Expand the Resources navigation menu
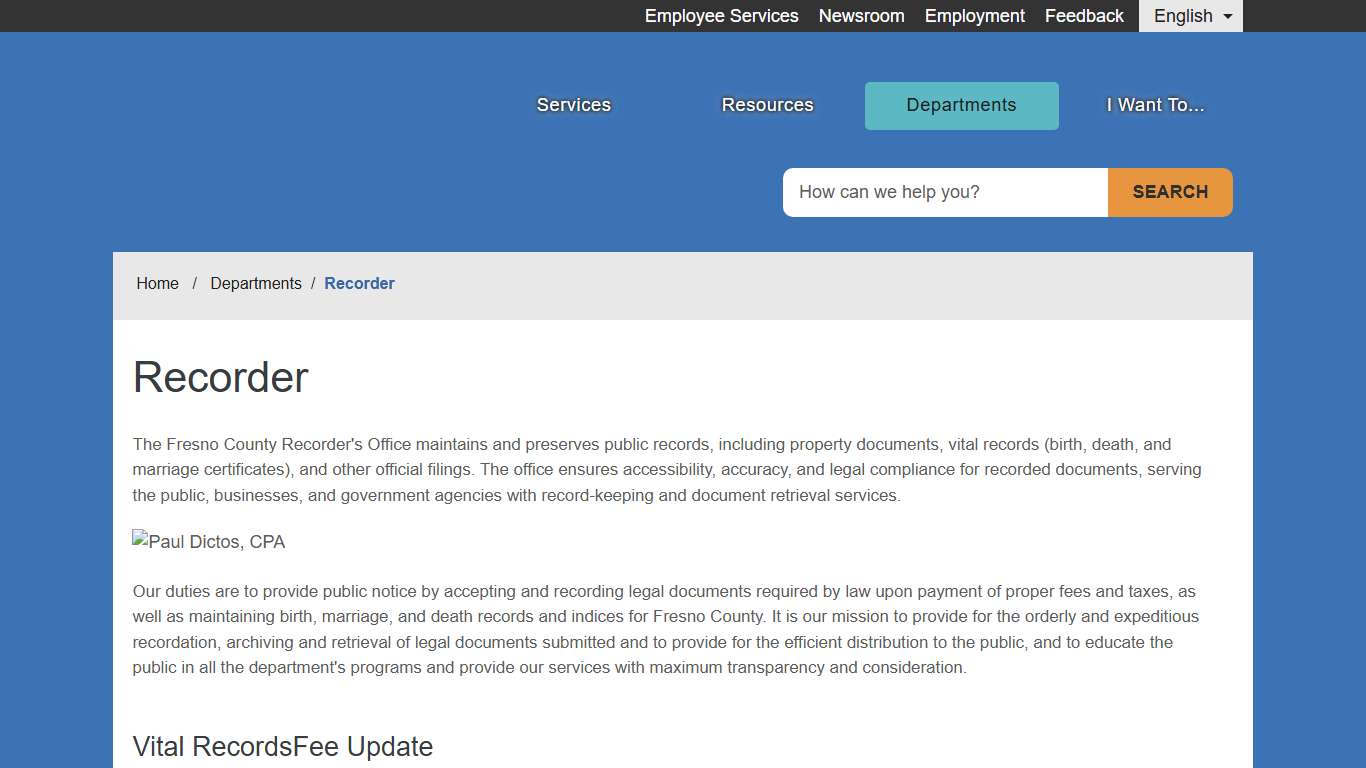This screenshot has width=1366, height=768. 767,105
